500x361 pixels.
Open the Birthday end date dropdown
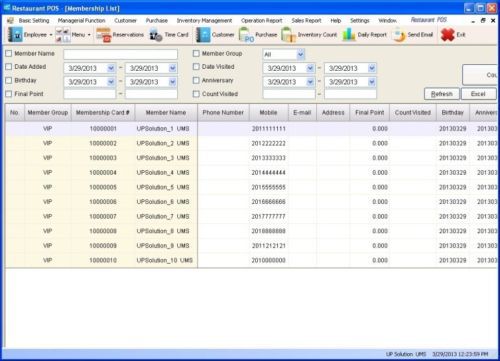(x=173, y=82)
